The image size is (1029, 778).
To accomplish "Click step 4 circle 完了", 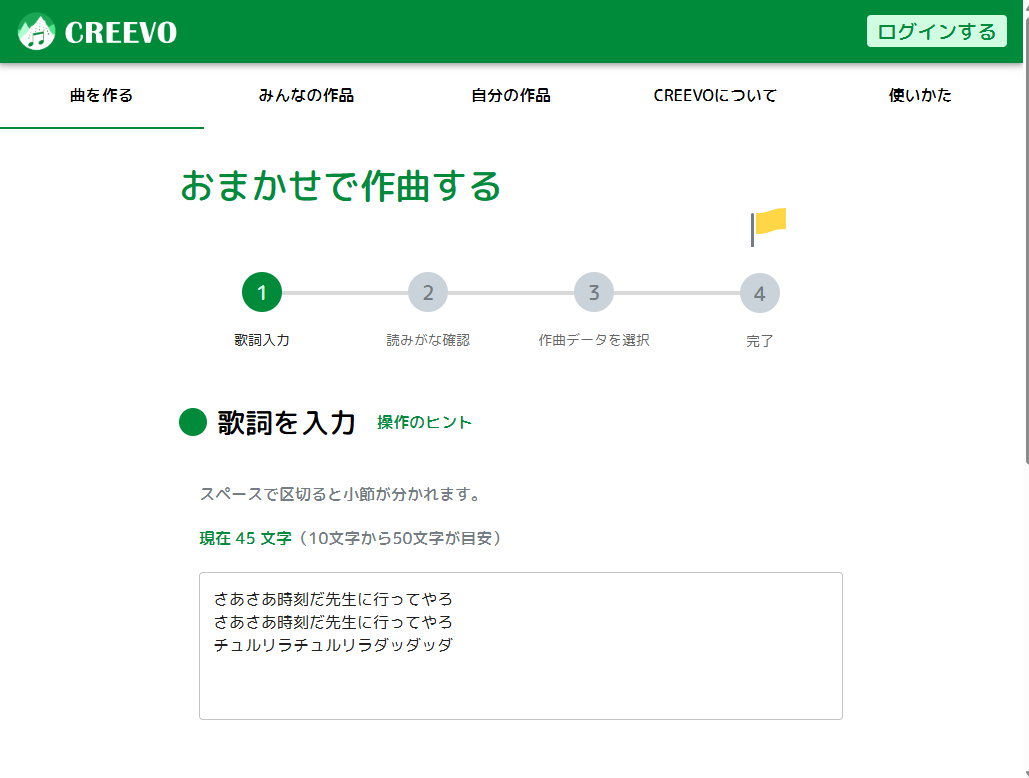I will tap(760, 293).
